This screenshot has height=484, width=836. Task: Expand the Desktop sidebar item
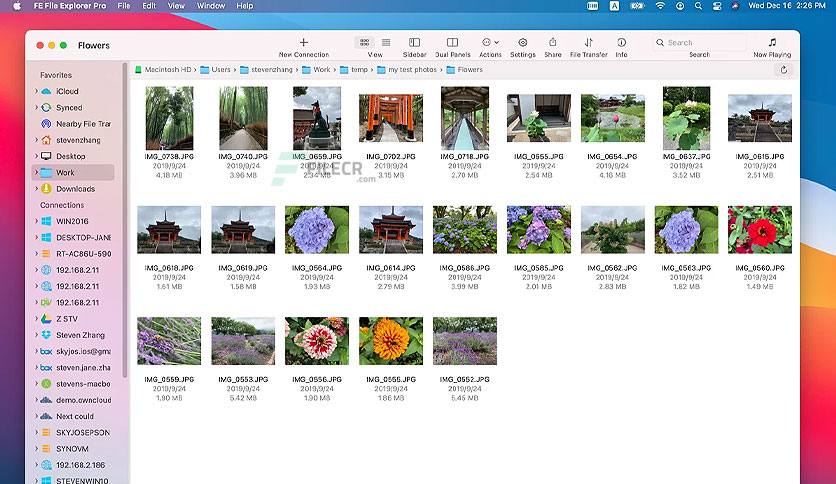[x=36, y=156]
